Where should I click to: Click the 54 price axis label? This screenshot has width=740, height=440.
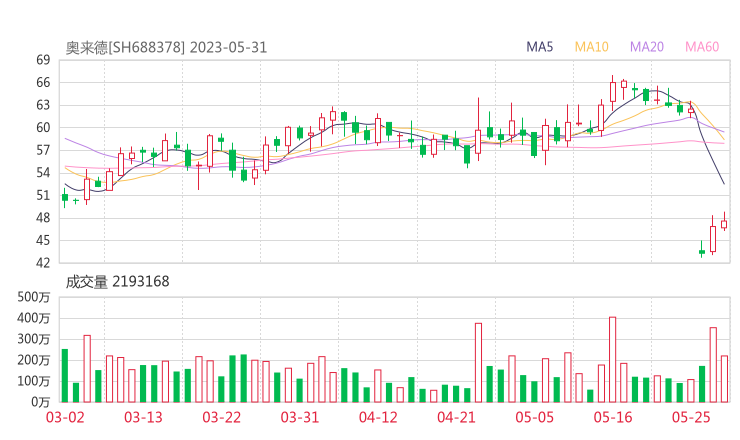[43, 173]
